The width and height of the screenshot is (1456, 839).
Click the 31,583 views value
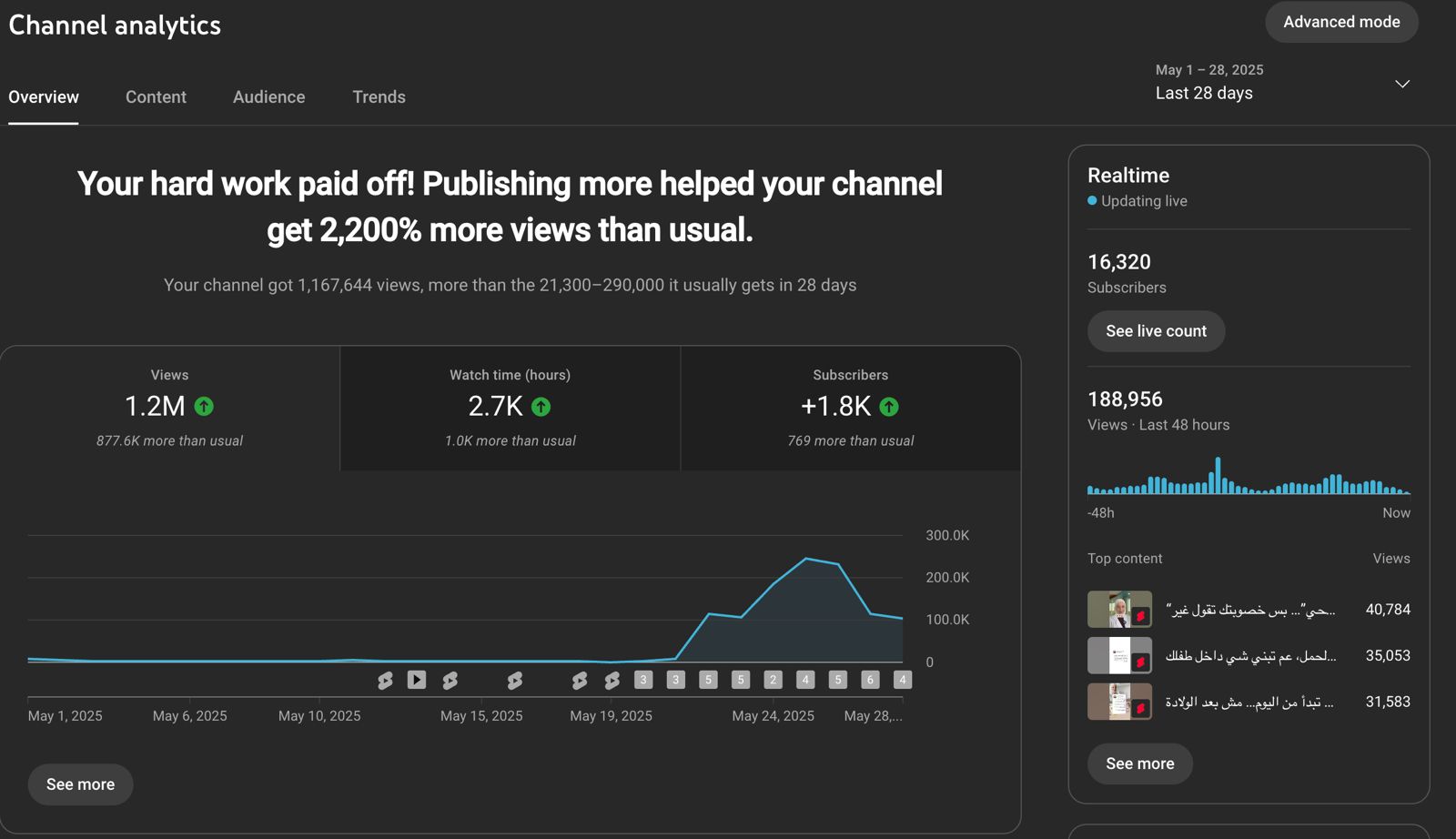[x=1388, y=702]
